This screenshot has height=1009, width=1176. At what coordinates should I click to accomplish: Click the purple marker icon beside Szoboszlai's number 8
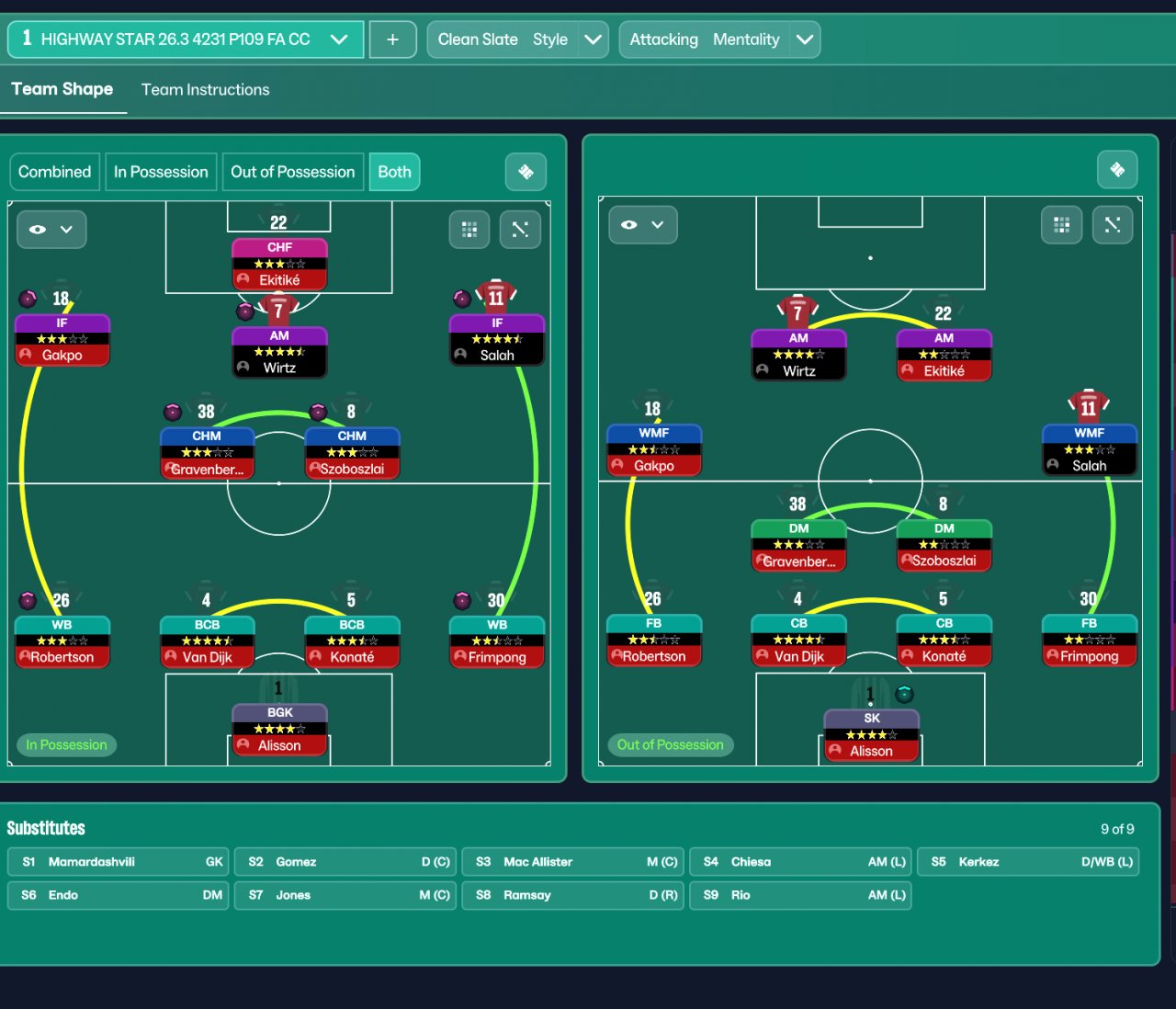coord(318,412)
